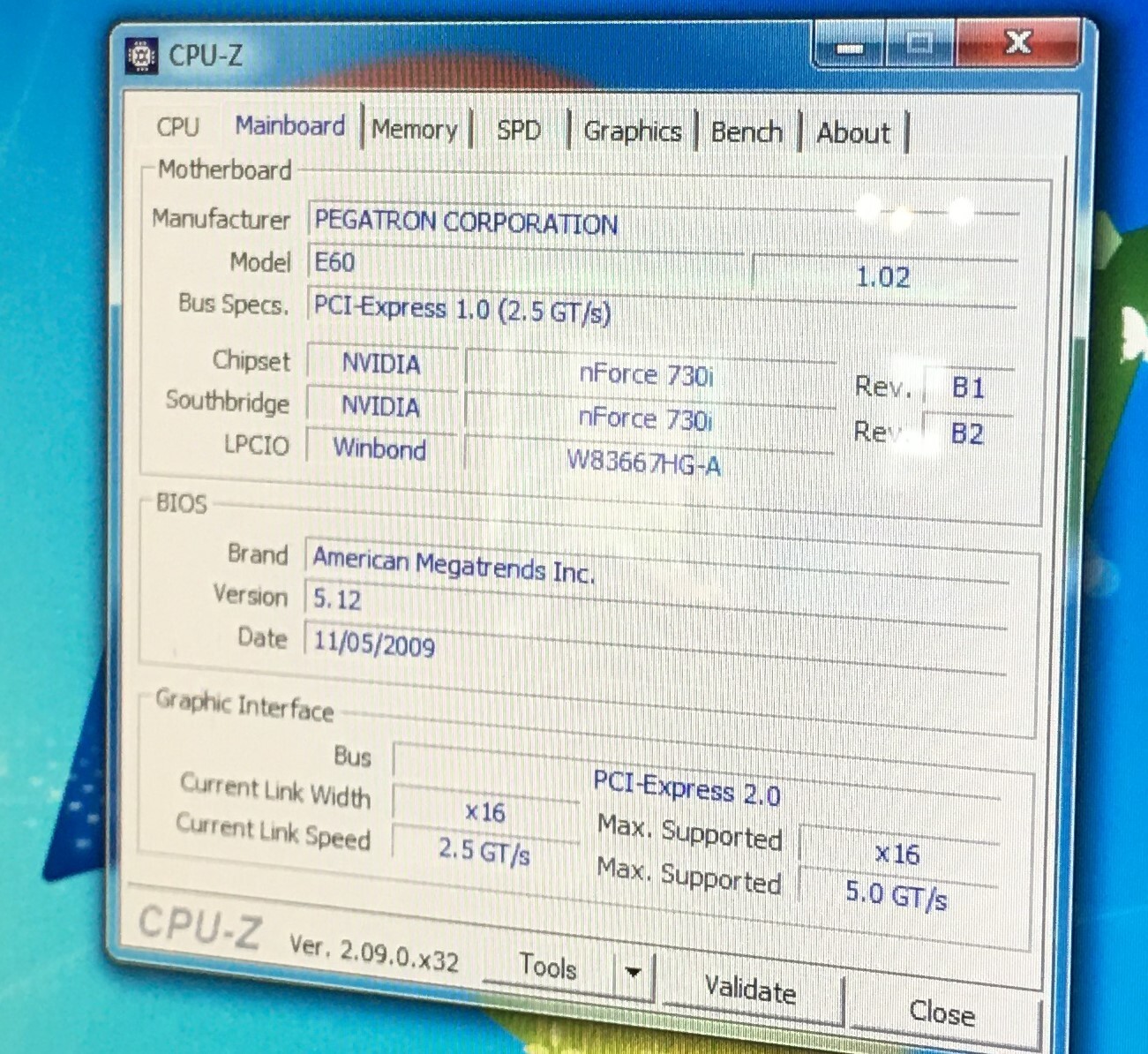
Task: Click the BIOS version 5.12 field
Action: (x=657, y=607)
